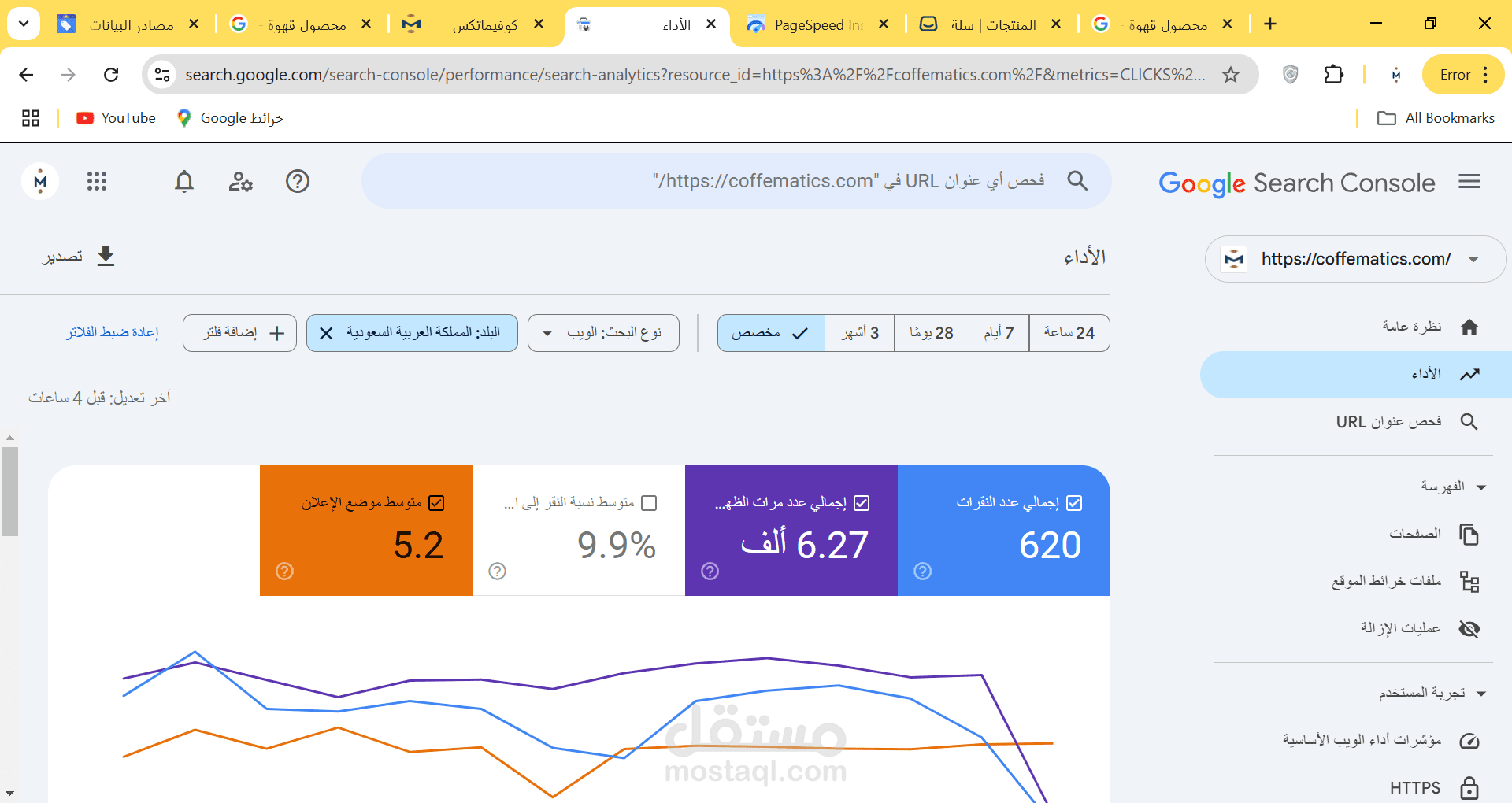This screenshot has width=1512, height=803.
Task: Select the 24 hours date range
Action: point(1069,333)
